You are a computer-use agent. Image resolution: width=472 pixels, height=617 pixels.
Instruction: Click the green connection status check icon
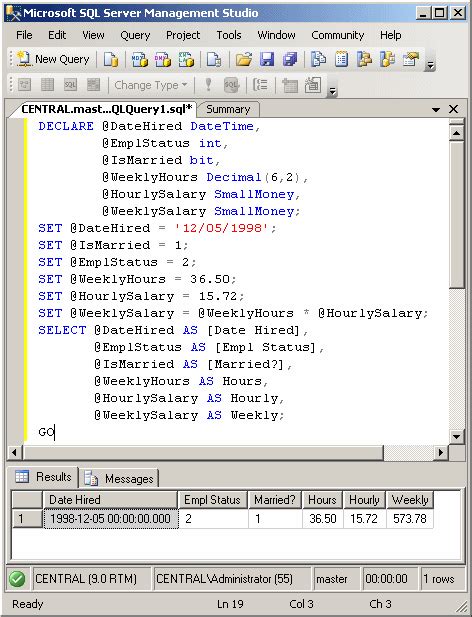point(17,579)
